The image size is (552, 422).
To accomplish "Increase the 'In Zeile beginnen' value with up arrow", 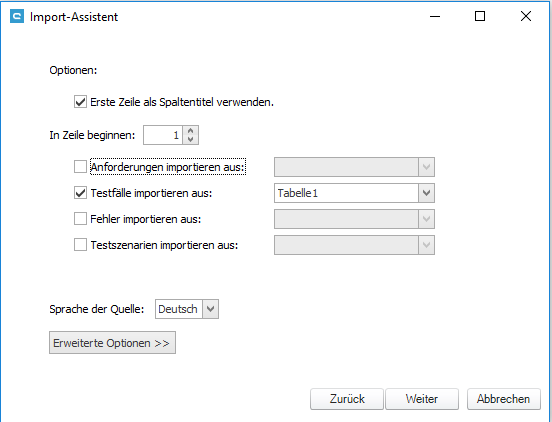I will coord(190,131).
